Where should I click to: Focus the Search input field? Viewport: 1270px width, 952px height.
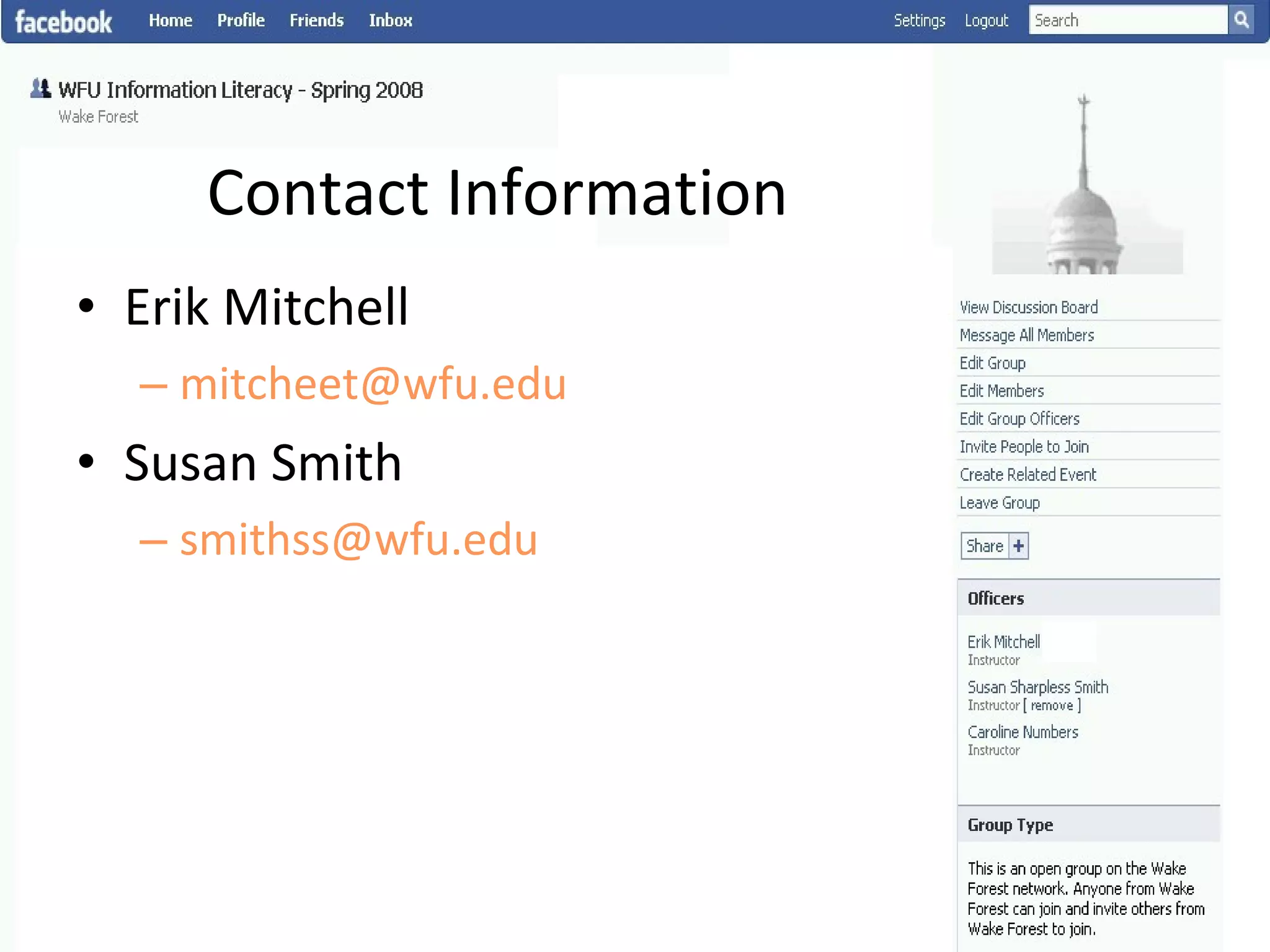[1128, 20]
